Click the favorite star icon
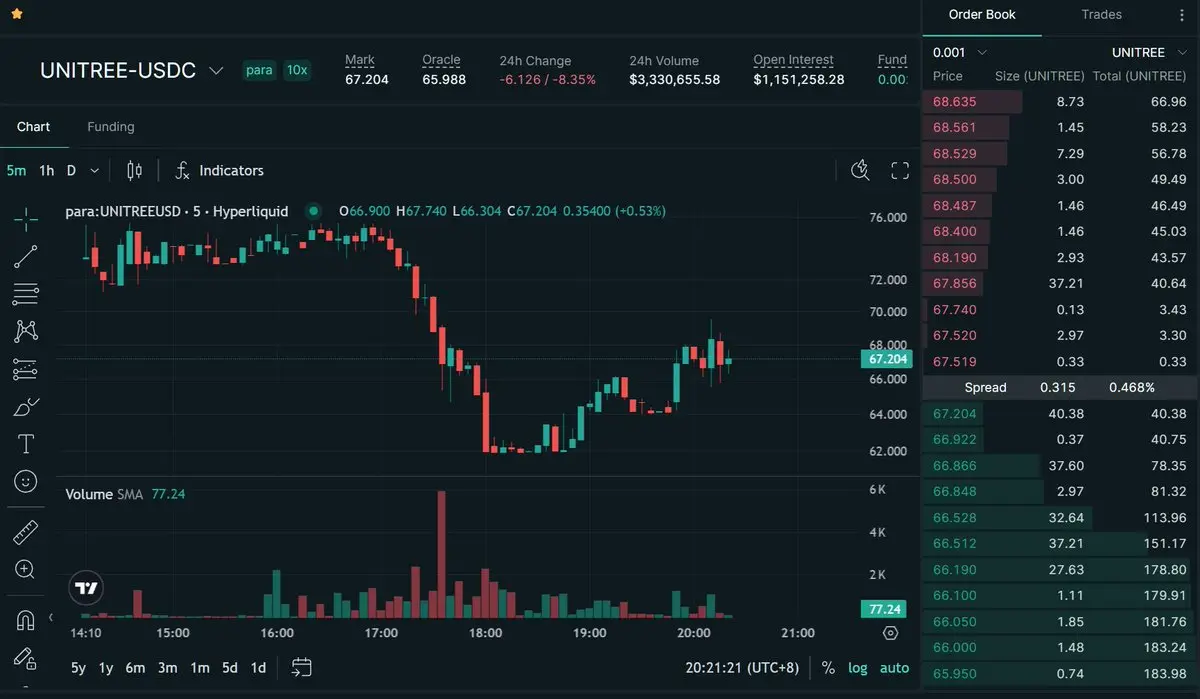Viewport: 1200px width, 699px height. pyautogui.click(x=17, y=15)
